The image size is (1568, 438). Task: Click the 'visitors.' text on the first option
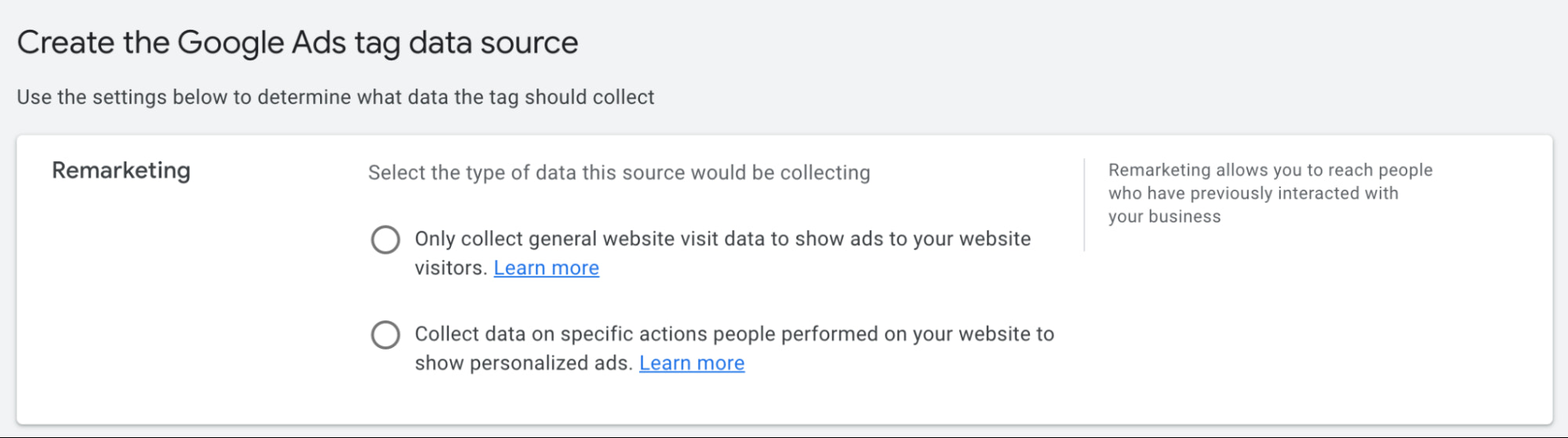[451, 268]
